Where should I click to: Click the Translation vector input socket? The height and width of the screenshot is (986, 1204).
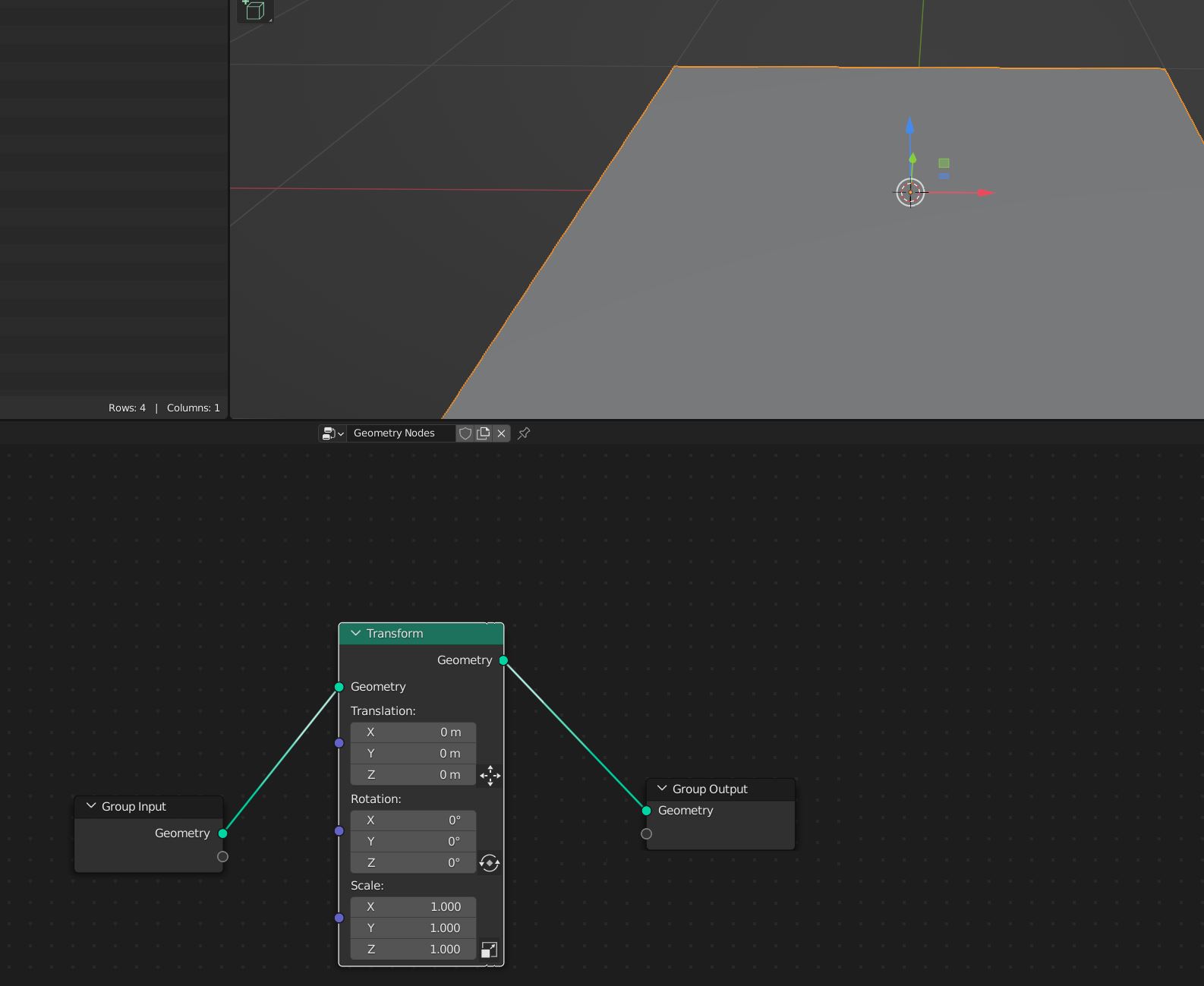[x=339, y=743]
